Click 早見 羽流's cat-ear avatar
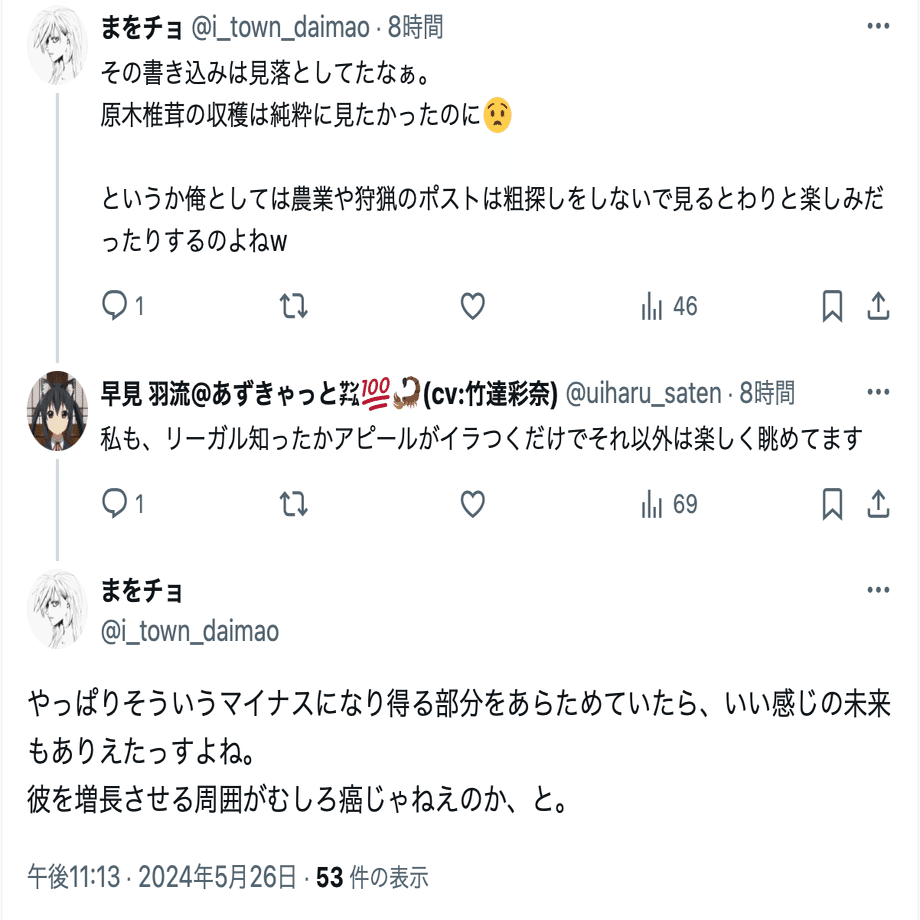Image resolution: width=920 pixels, height=920 pixels. 57,411
